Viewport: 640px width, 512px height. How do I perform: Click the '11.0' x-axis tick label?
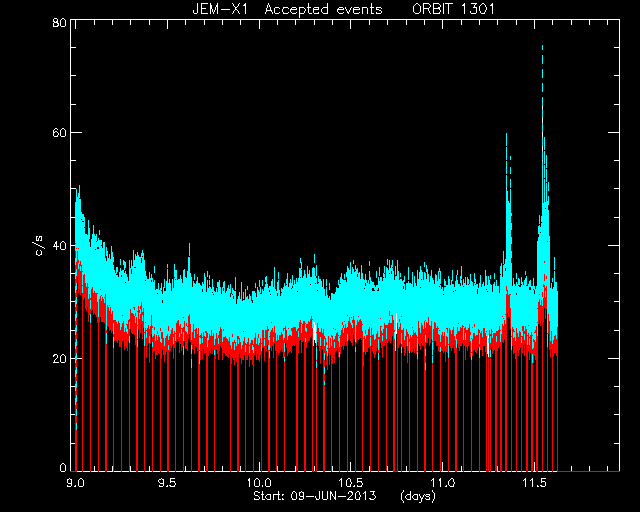(443, 483)
